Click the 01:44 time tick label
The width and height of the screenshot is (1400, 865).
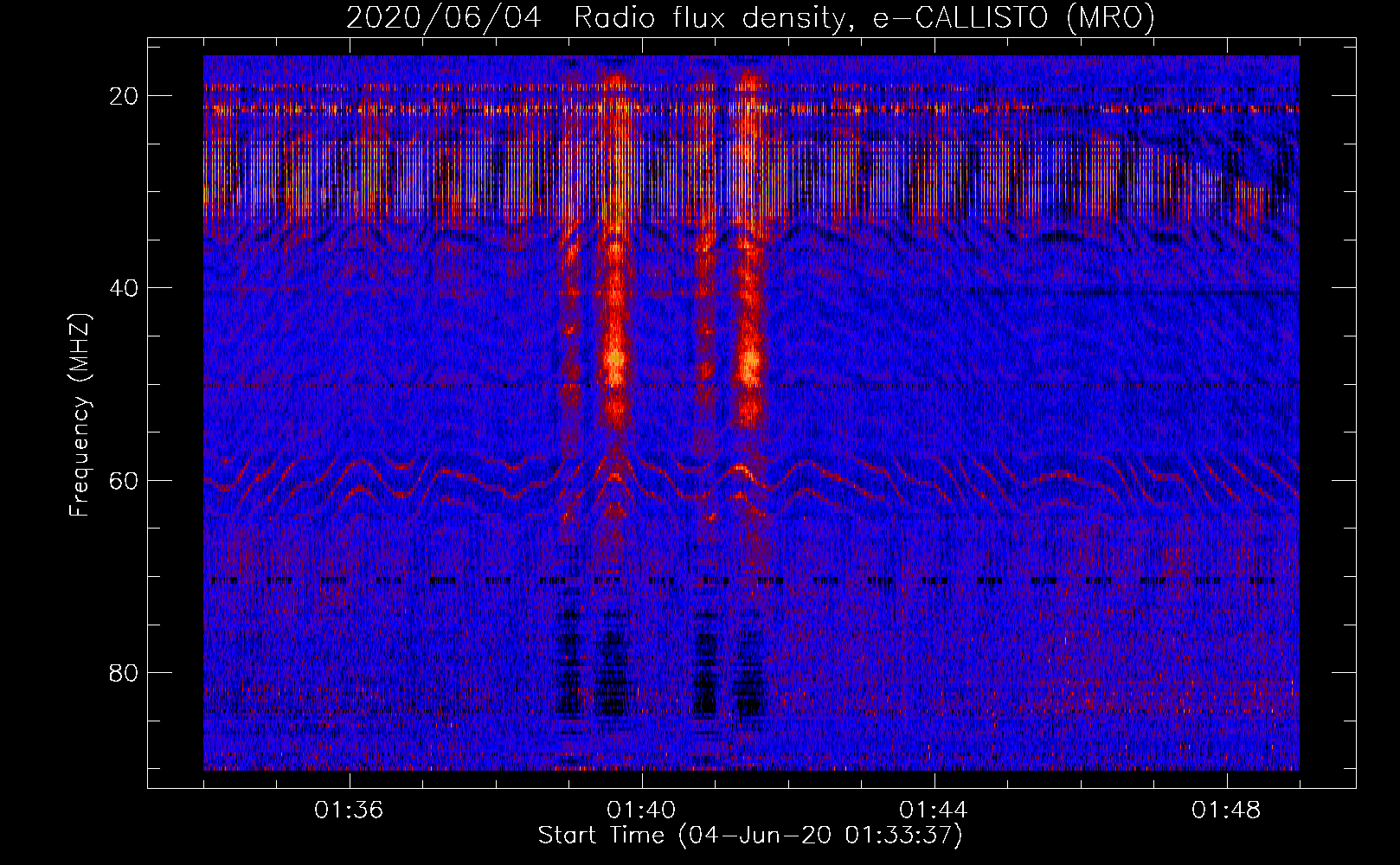[x=934, y=811]
